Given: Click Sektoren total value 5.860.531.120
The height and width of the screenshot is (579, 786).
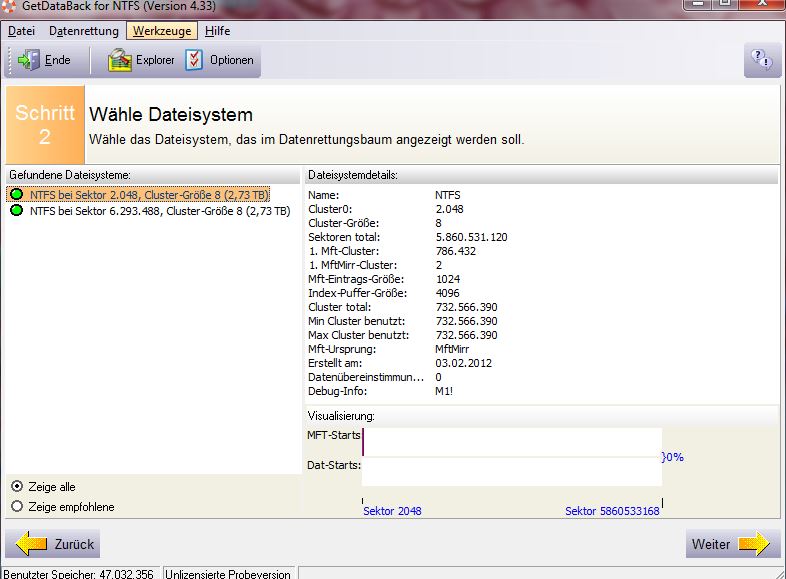Looking at the screenshot, I should (471, 237).
